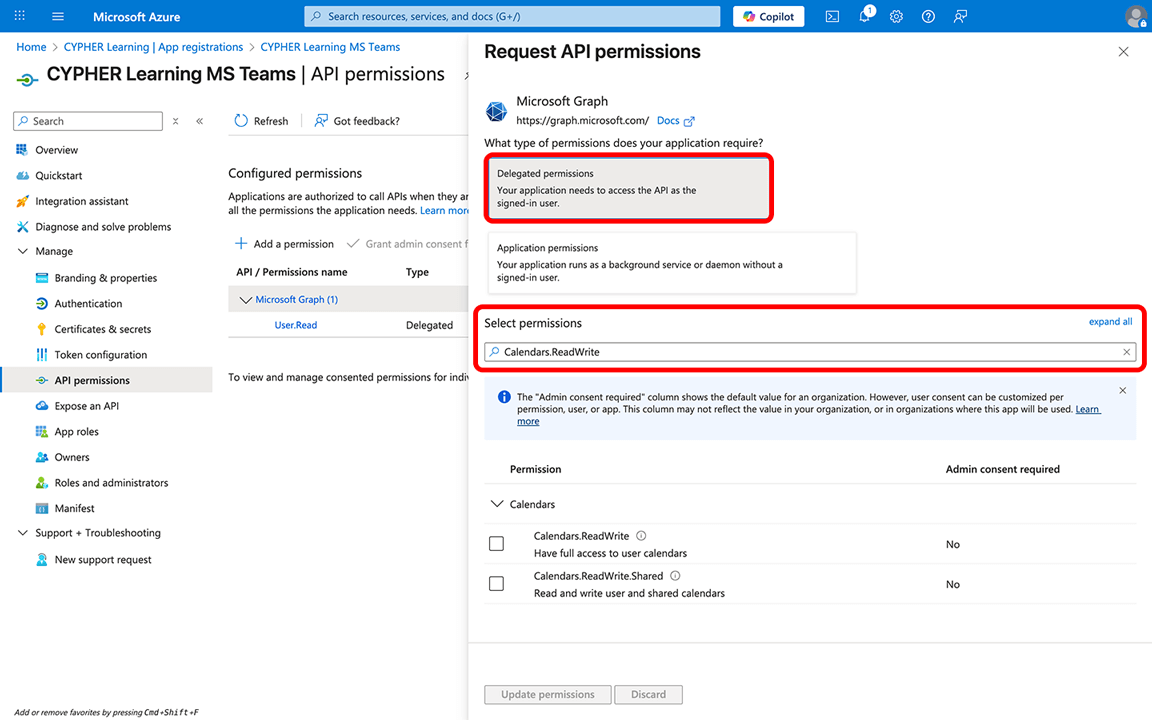Click Grant admin consent in the toolbar

[x=408, y=243]
